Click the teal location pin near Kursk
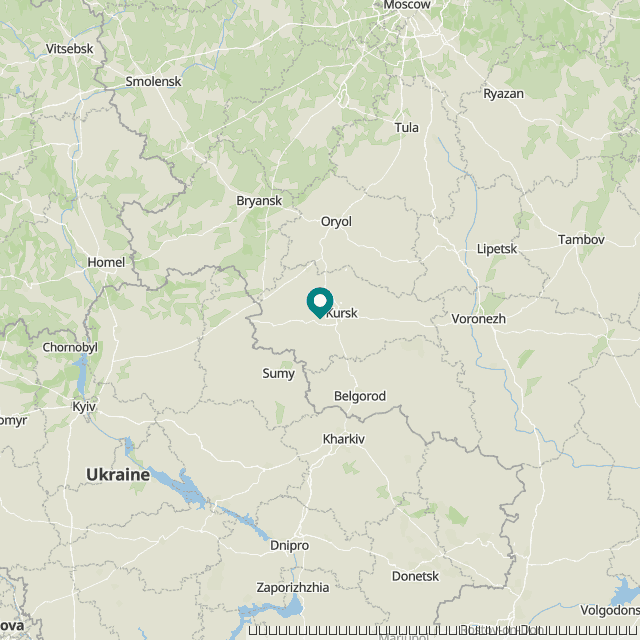640x640 pixels. click(x=320, y=302)
